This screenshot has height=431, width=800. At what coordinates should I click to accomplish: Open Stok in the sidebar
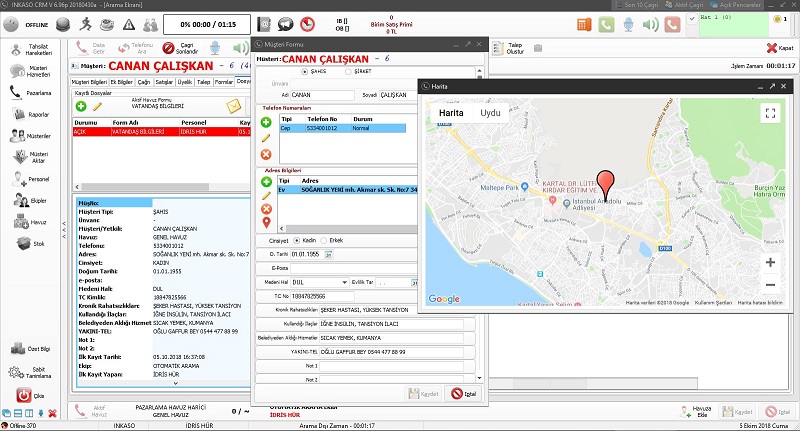[32, 243]
